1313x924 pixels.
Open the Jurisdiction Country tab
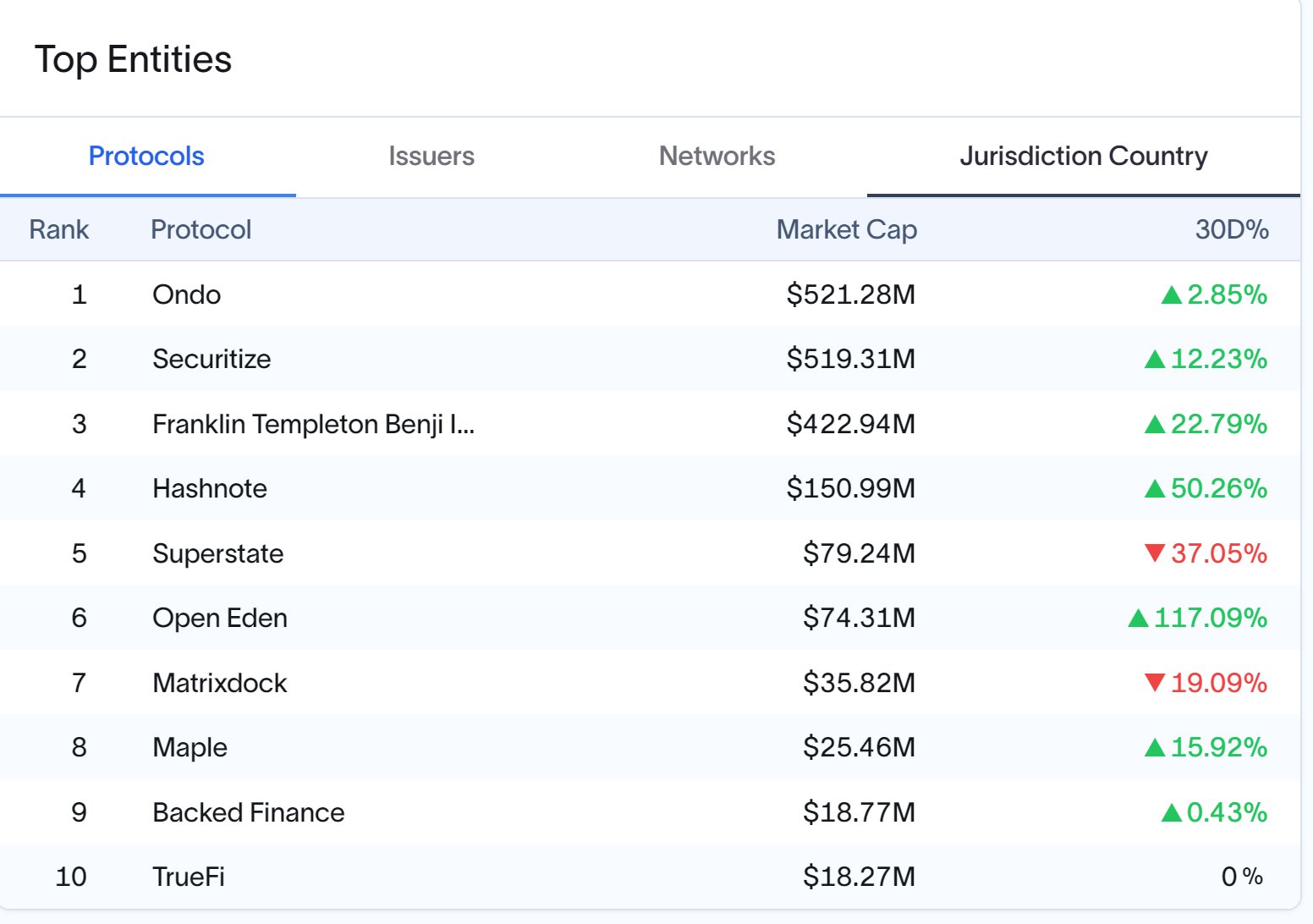point(1084,157)
